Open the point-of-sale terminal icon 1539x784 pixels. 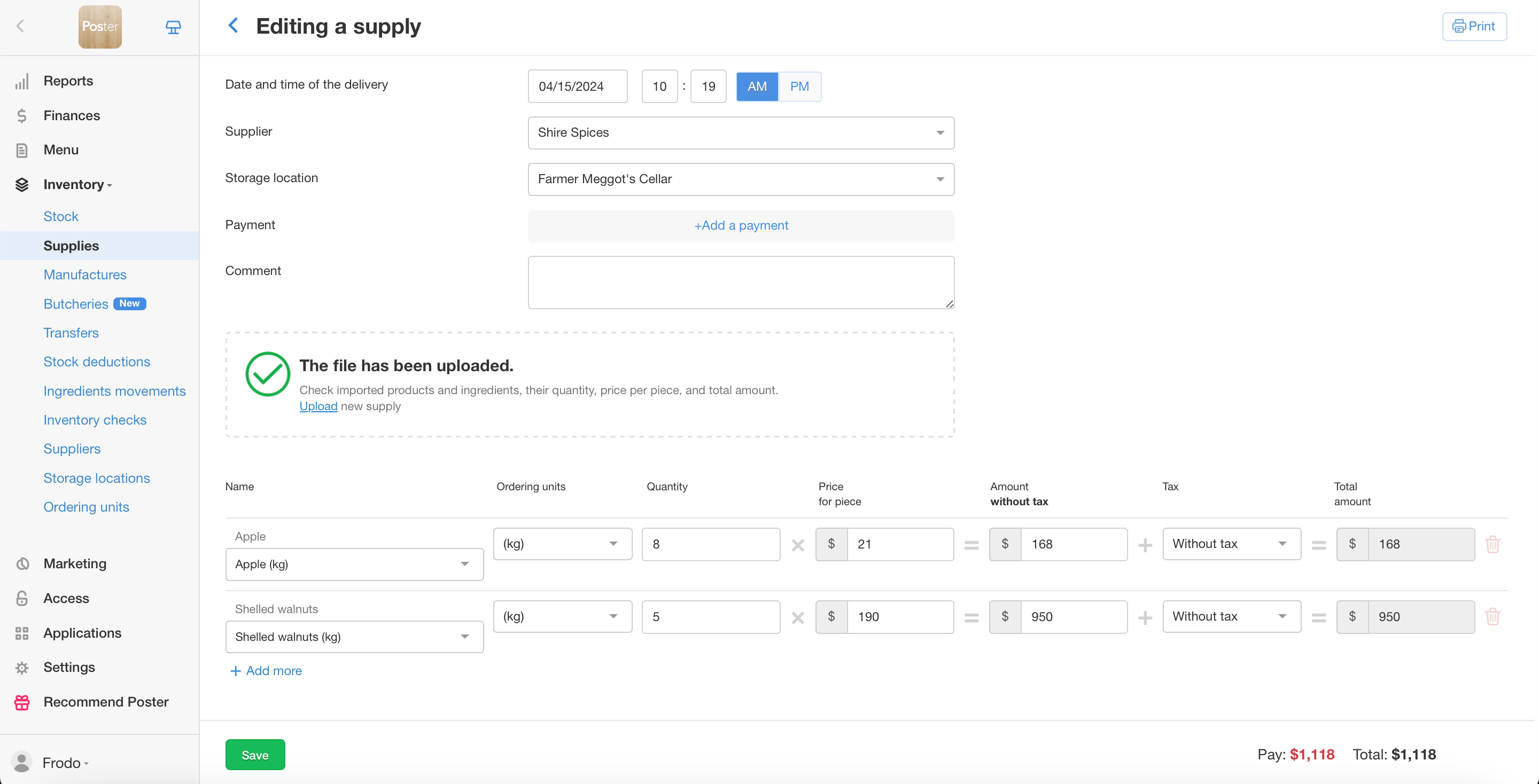click(173, 27)
